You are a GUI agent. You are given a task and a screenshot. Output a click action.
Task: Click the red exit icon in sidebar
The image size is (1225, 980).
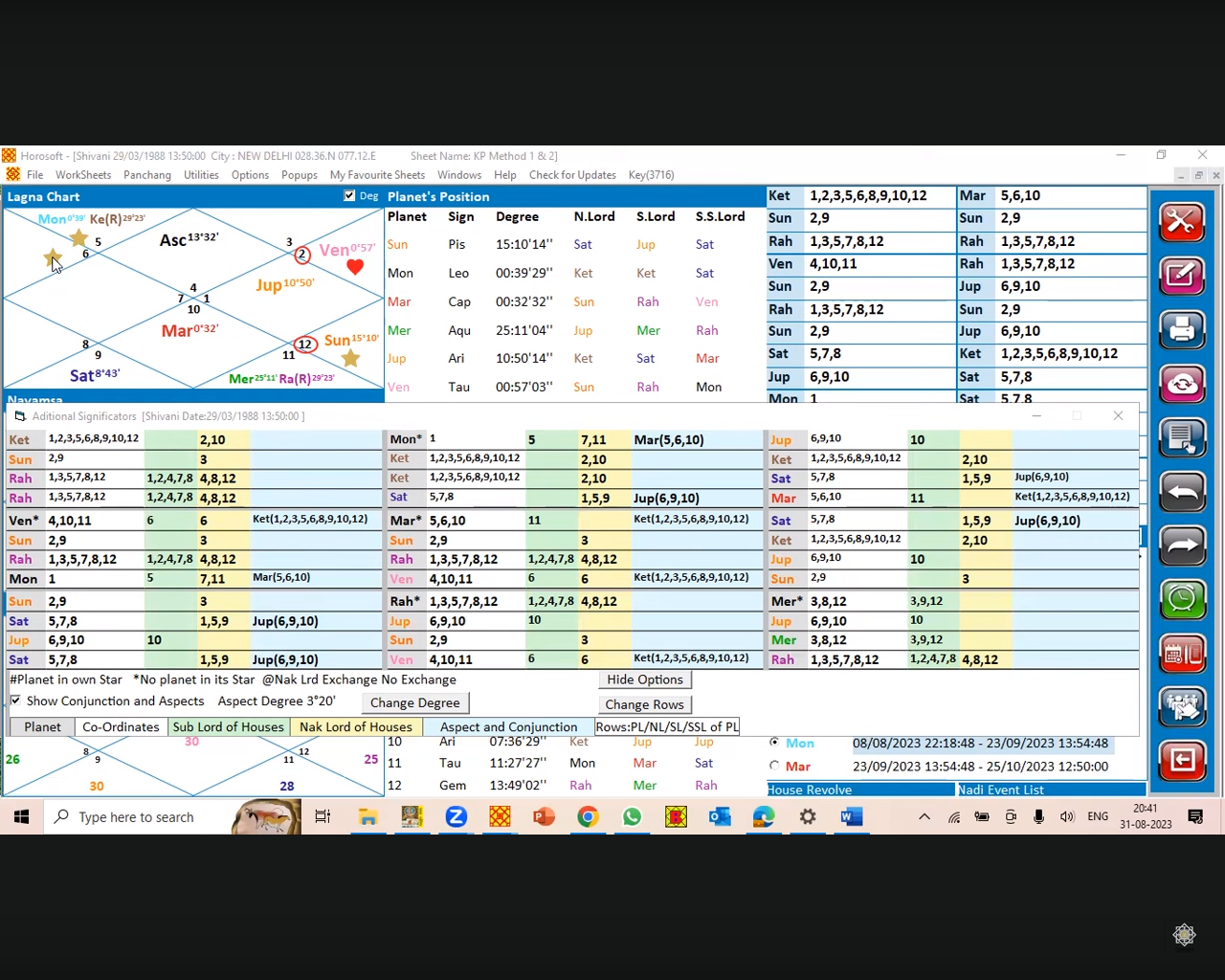pos(1182,761)
